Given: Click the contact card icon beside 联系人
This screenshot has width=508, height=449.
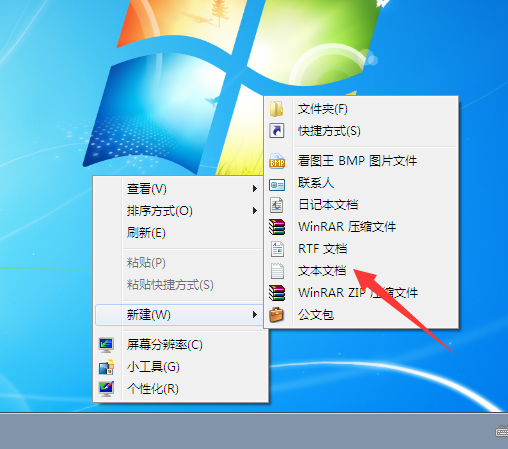Looking at the screenshot, I should click(x=277, y=184).
